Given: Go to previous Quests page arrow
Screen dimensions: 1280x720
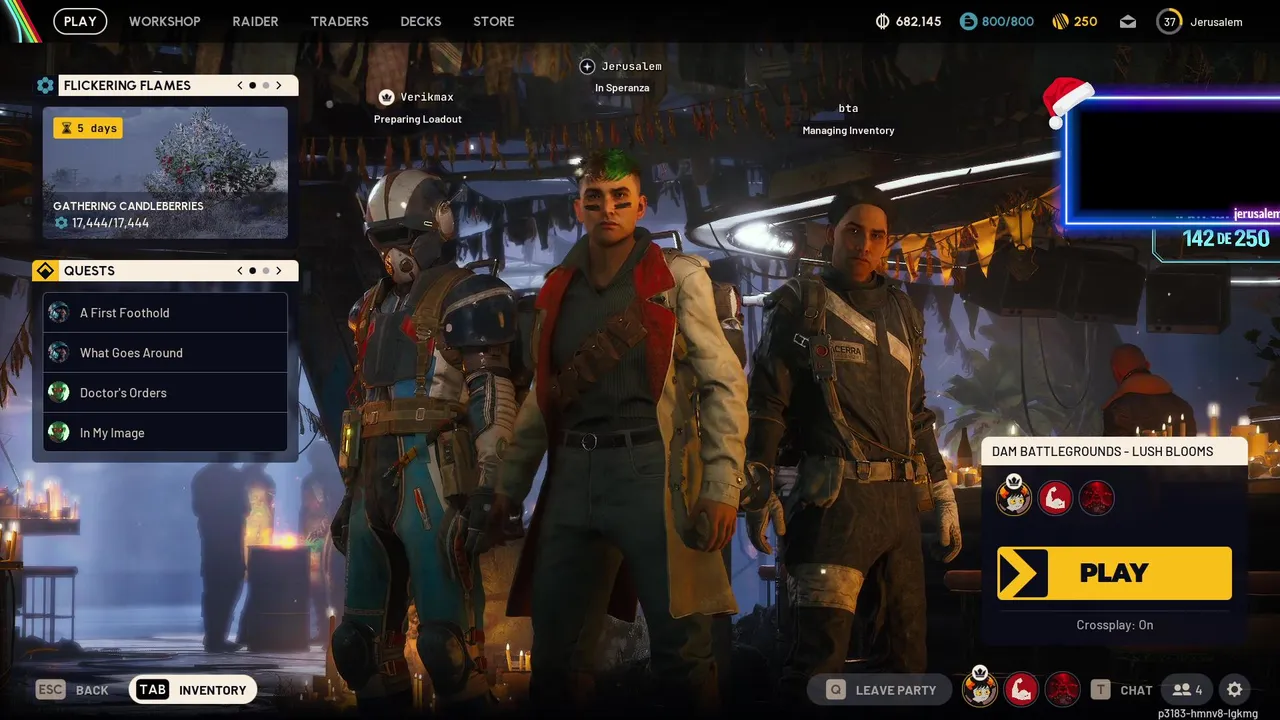Looking at the screenshot, I should [240, 271].
